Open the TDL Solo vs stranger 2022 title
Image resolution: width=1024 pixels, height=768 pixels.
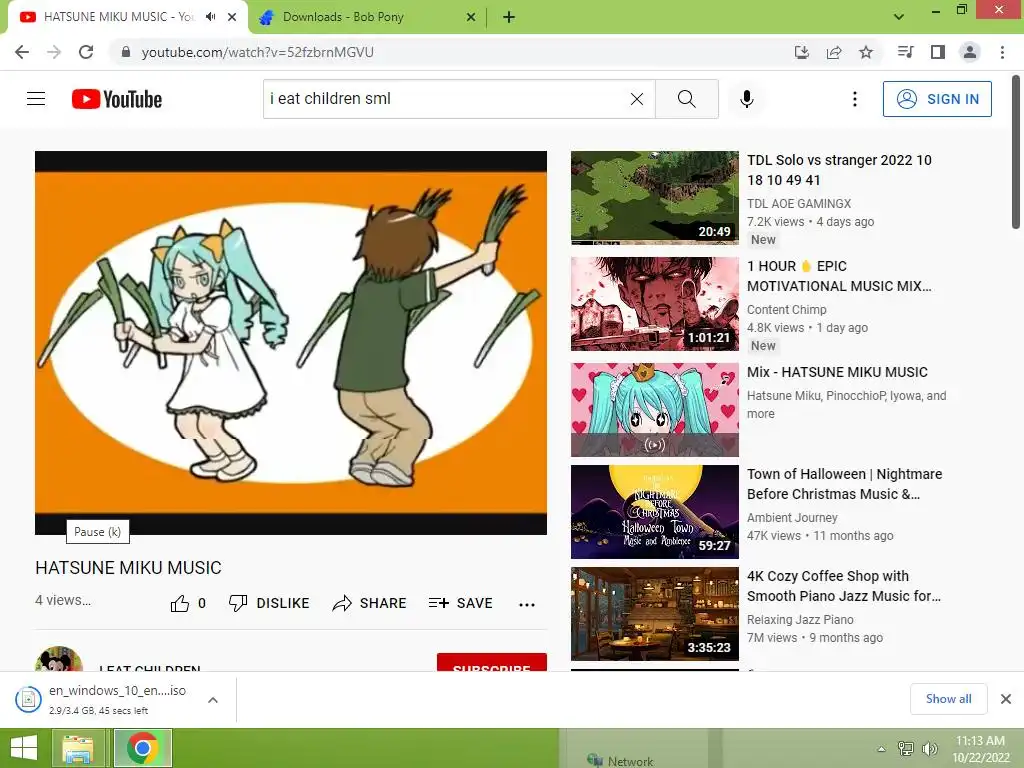coord(839,170)
